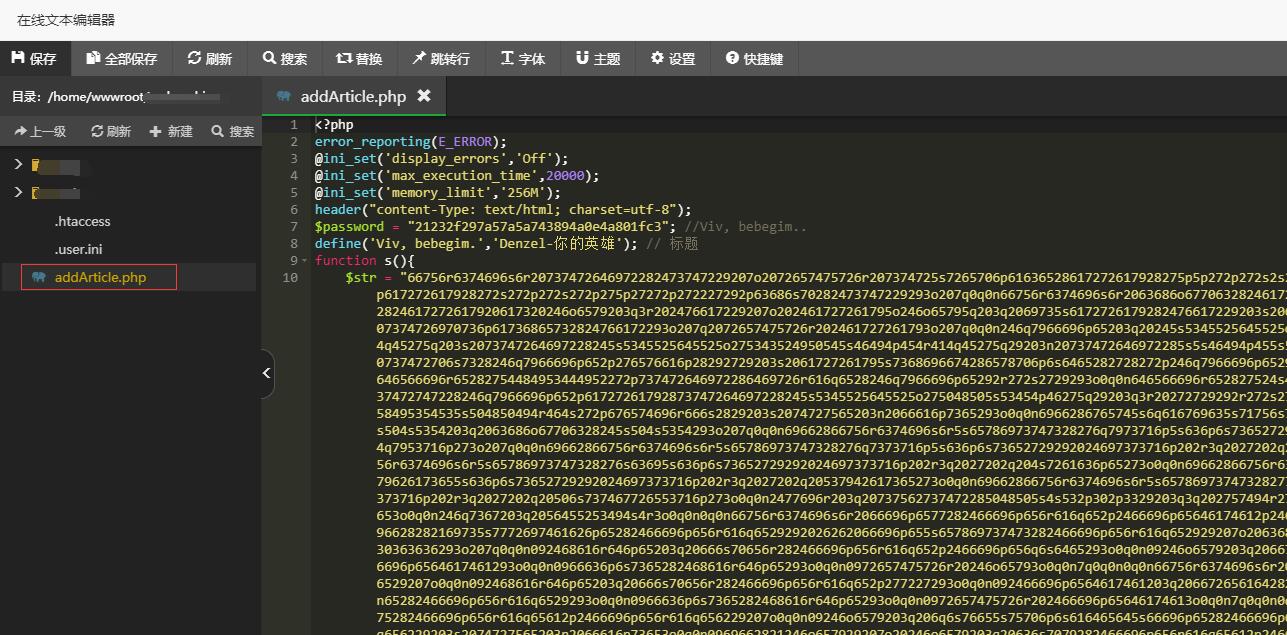Select the second folder icon in the file tree

point(37,193)
